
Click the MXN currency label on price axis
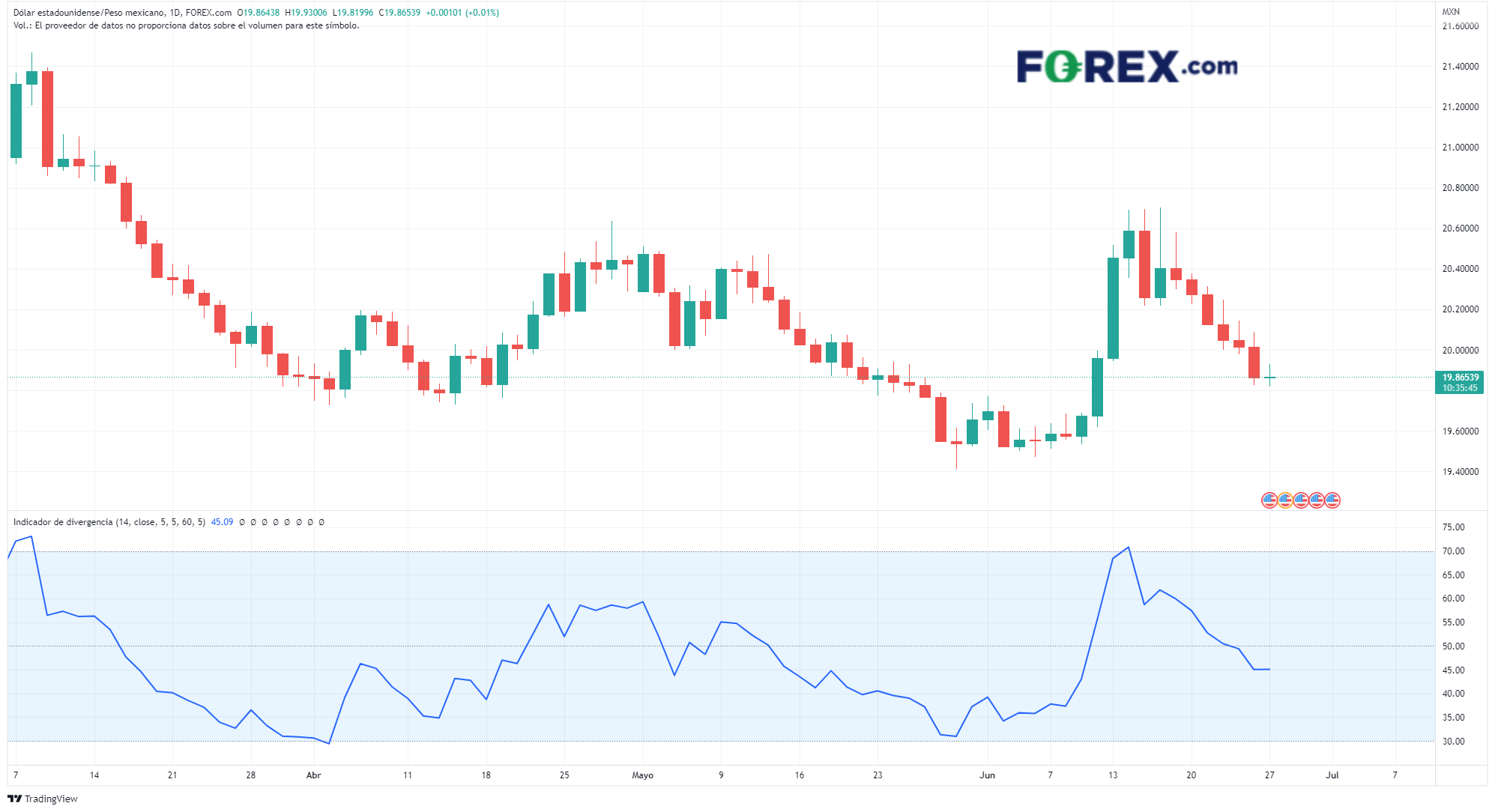tap(1451, 11)
